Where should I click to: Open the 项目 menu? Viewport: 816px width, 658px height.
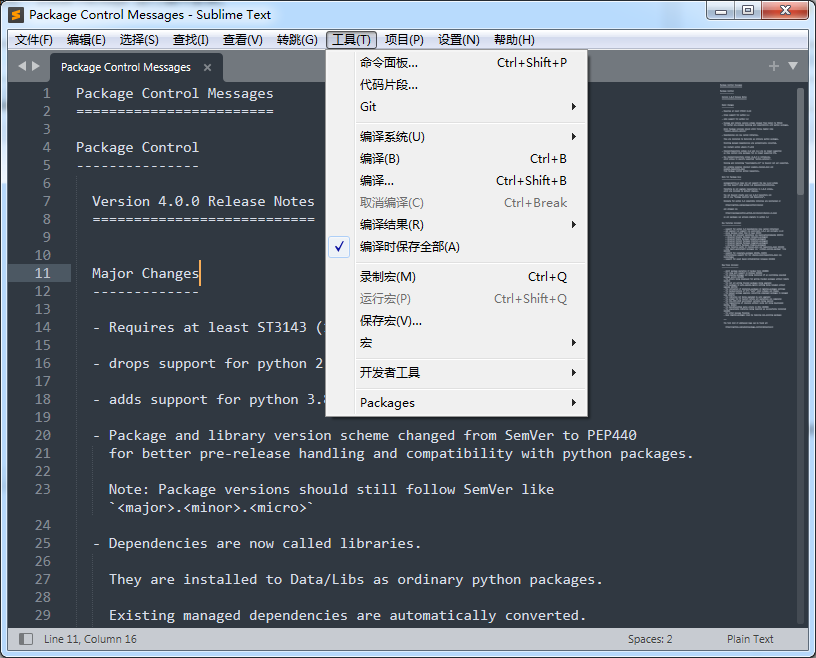click(x=400, y=40)
